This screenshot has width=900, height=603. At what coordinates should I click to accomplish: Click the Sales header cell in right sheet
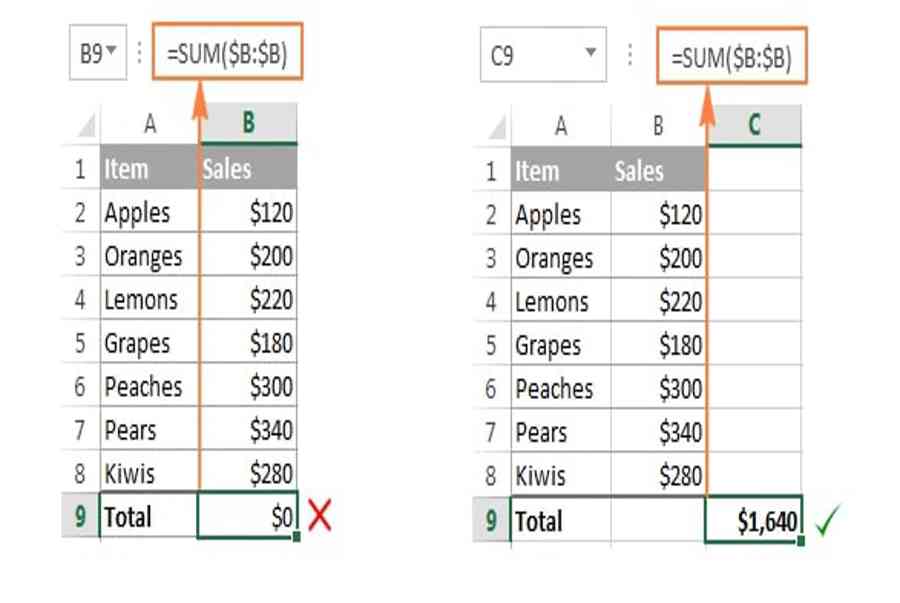click(x=658, y=170)
